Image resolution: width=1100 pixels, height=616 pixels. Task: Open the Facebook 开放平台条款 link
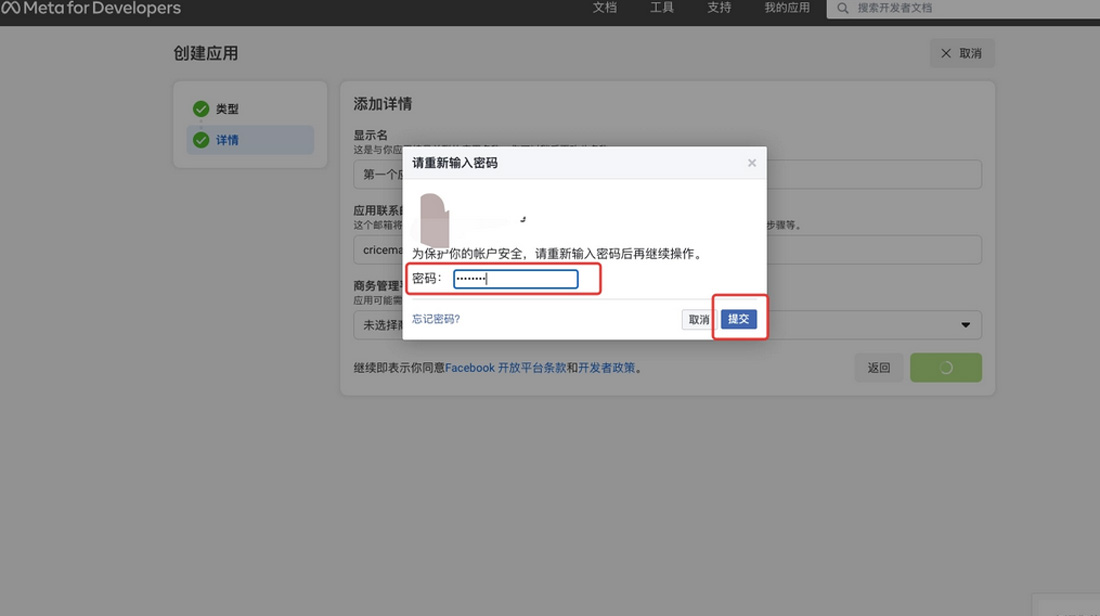coord(505,368)
